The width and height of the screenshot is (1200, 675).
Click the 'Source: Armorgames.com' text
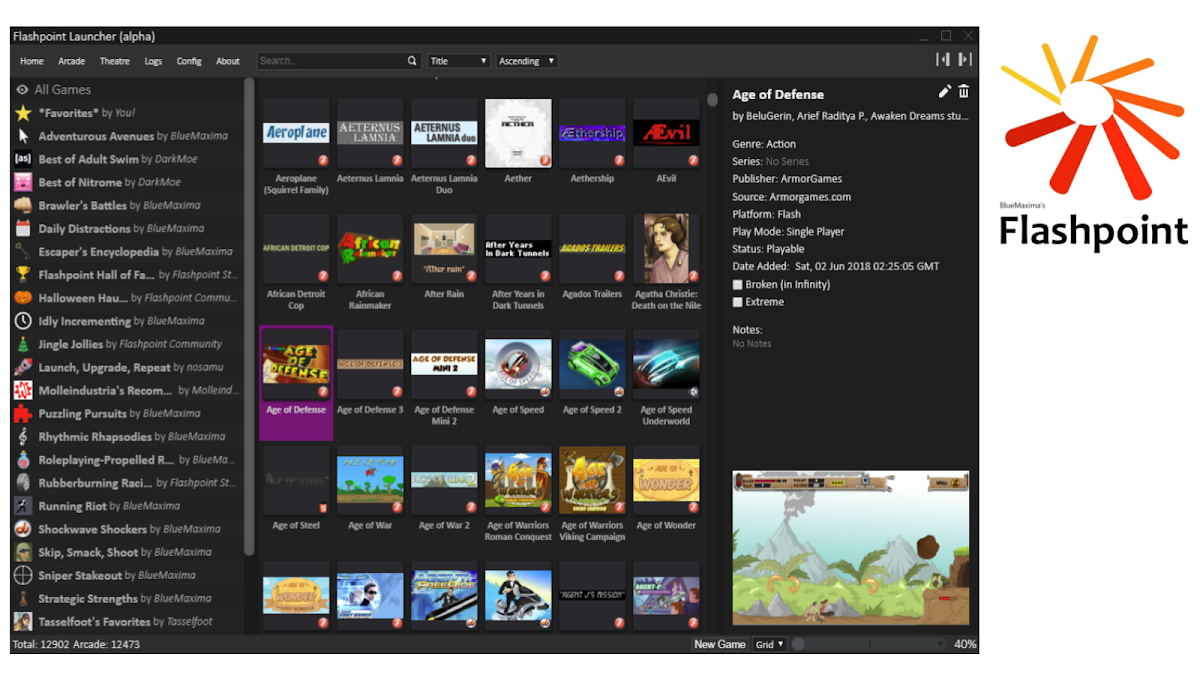792,197
